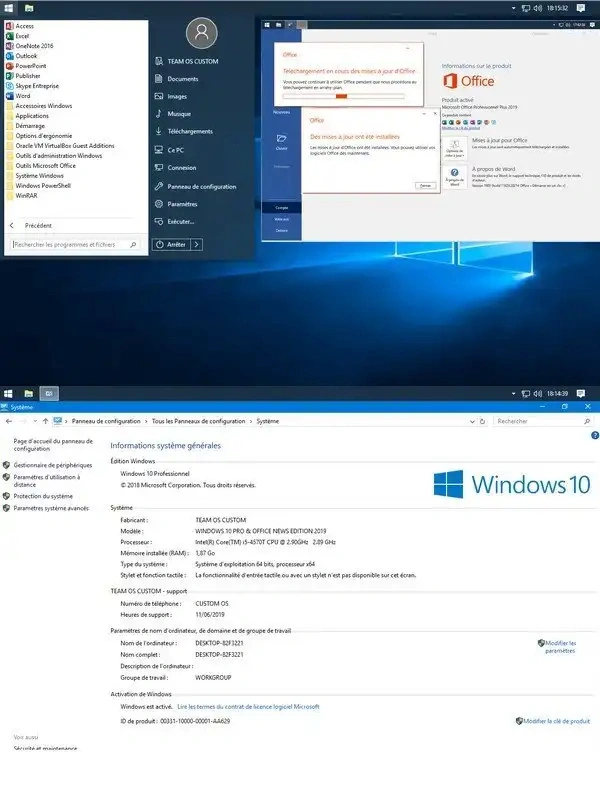Click the Rechercher les programmes search field
The width and height of the screenshot is (600, 800).
click(x=68, y=244)
